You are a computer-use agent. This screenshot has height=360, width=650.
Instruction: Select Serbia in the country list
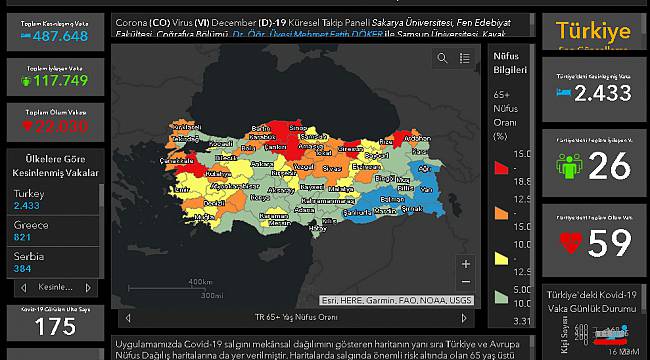coord(53,263)
